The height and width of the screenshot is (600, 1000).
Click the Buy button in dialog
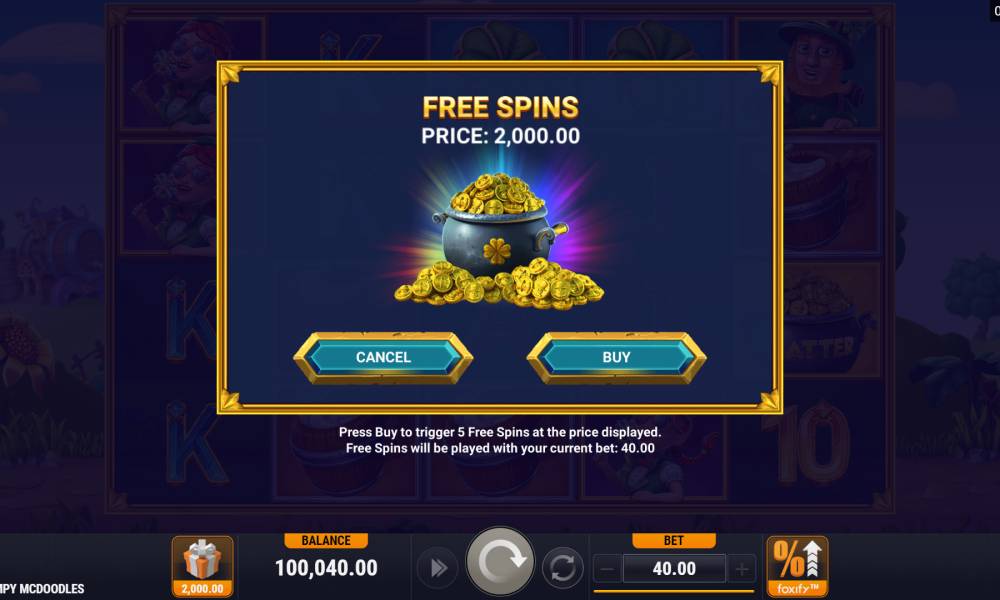coord(616,358)
